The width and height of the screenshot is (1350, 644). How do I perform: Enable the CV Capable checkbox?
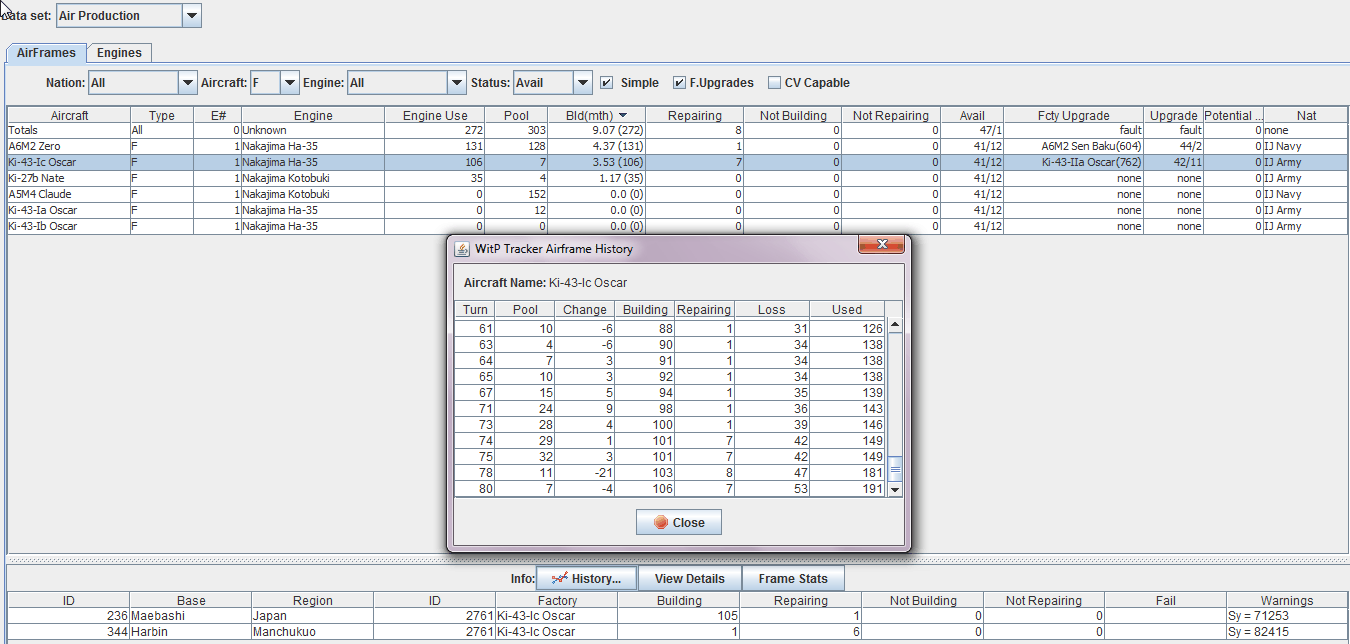(x=774, y=83)
